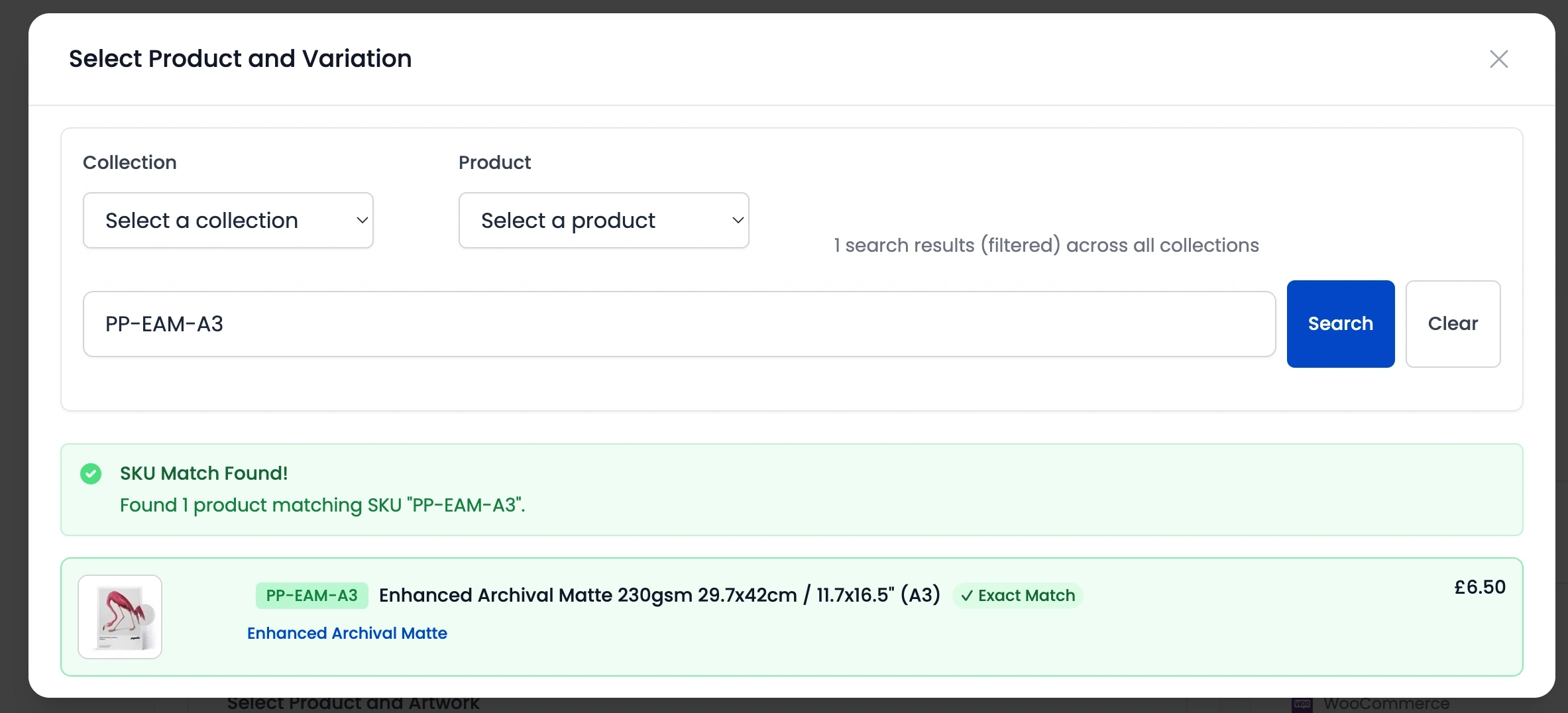The height and width of the screenshot is (713, 1568).
Task: Click the flamingo product thumbnail
Action: coord(119,616)
